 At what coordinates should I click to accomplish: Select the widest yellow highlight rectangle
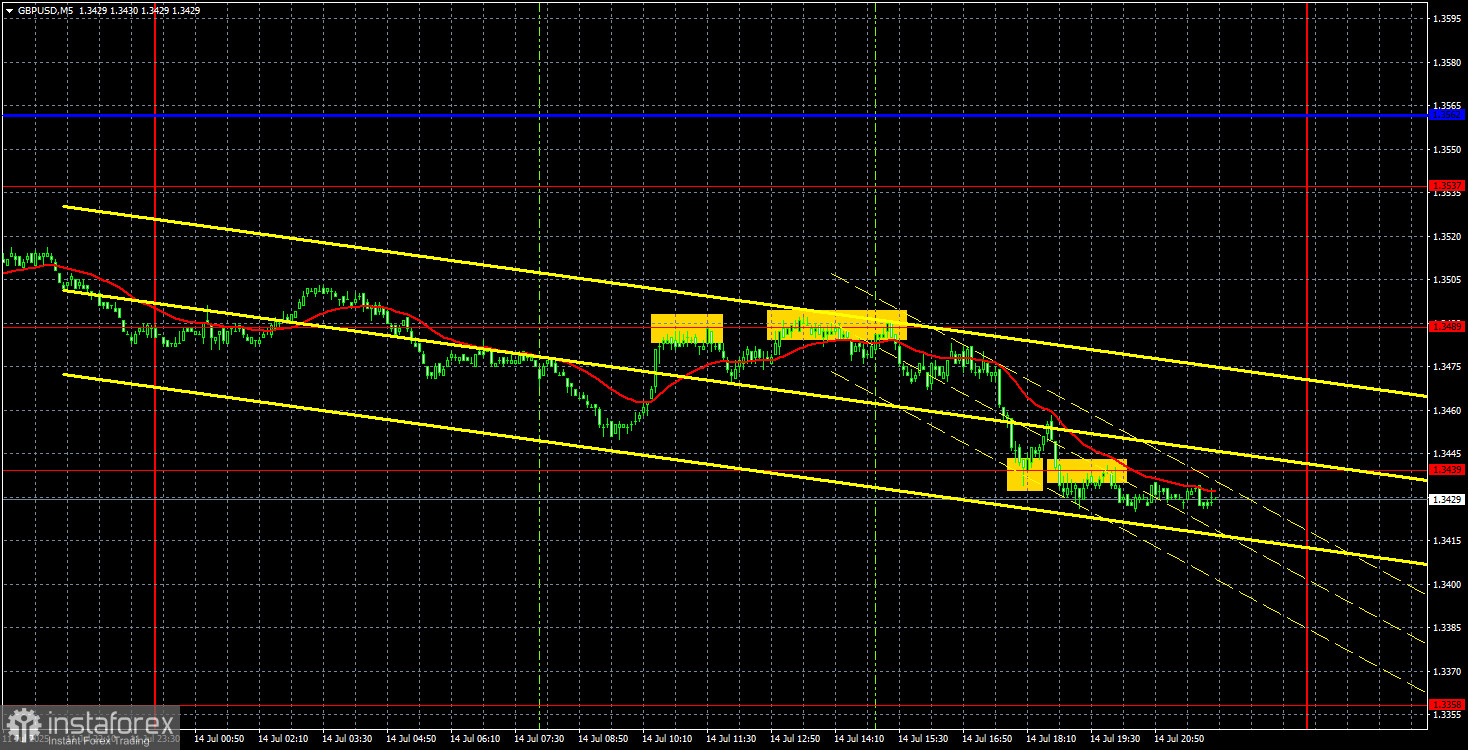(x=837, y=325)
